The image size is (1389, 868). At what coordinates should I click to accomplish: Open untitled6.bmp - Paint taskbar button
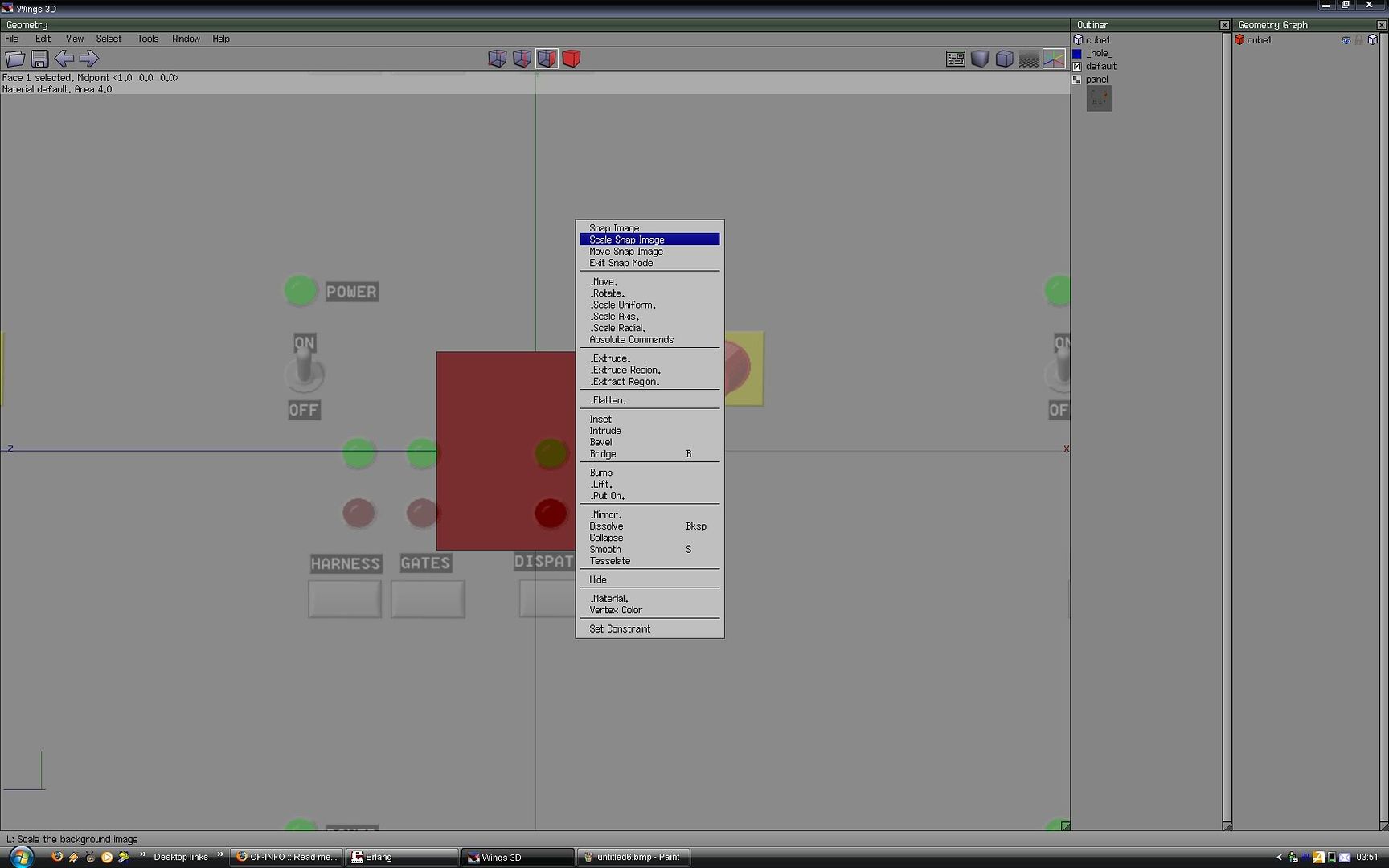(633, 857)
